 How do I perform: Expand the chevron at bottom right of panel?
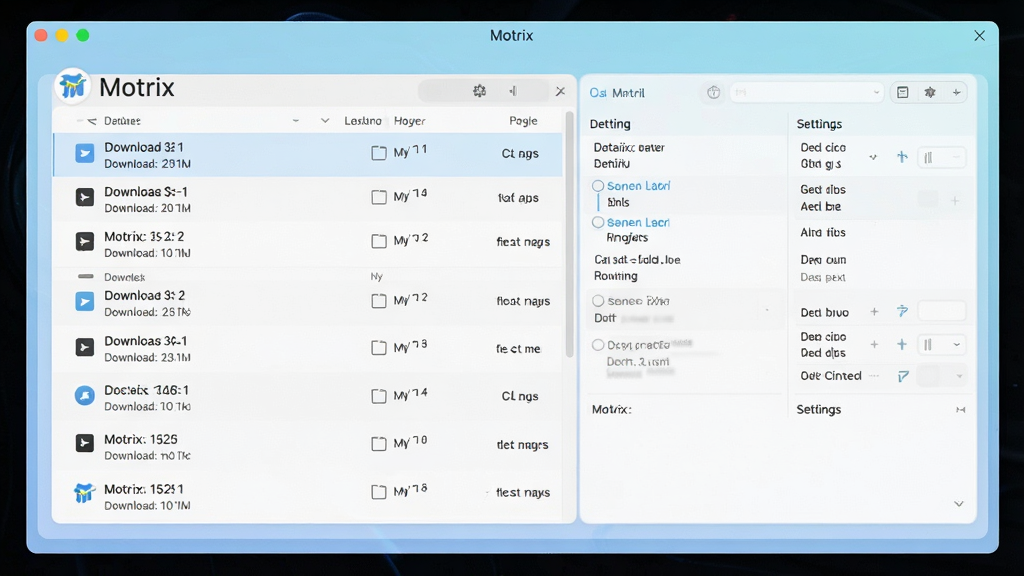(959, 504)
